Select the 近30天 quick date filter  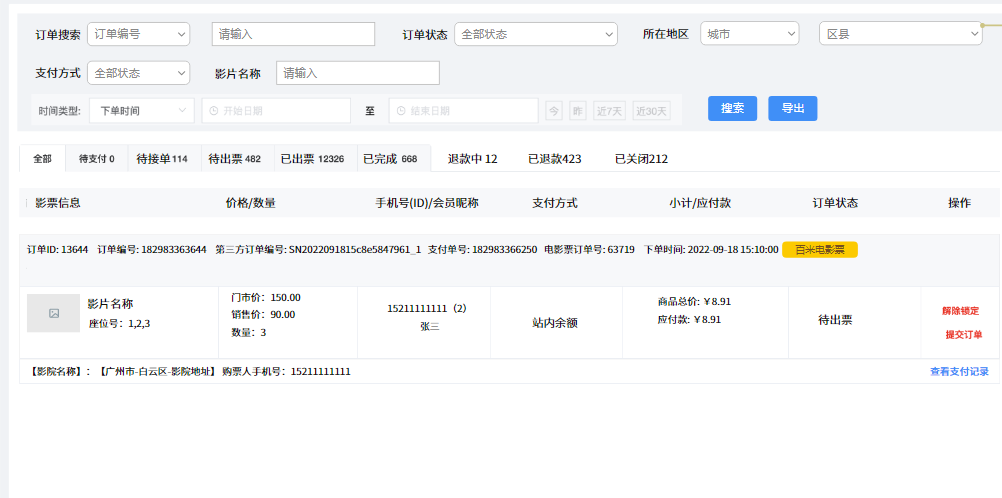click(x=651, y=111)
